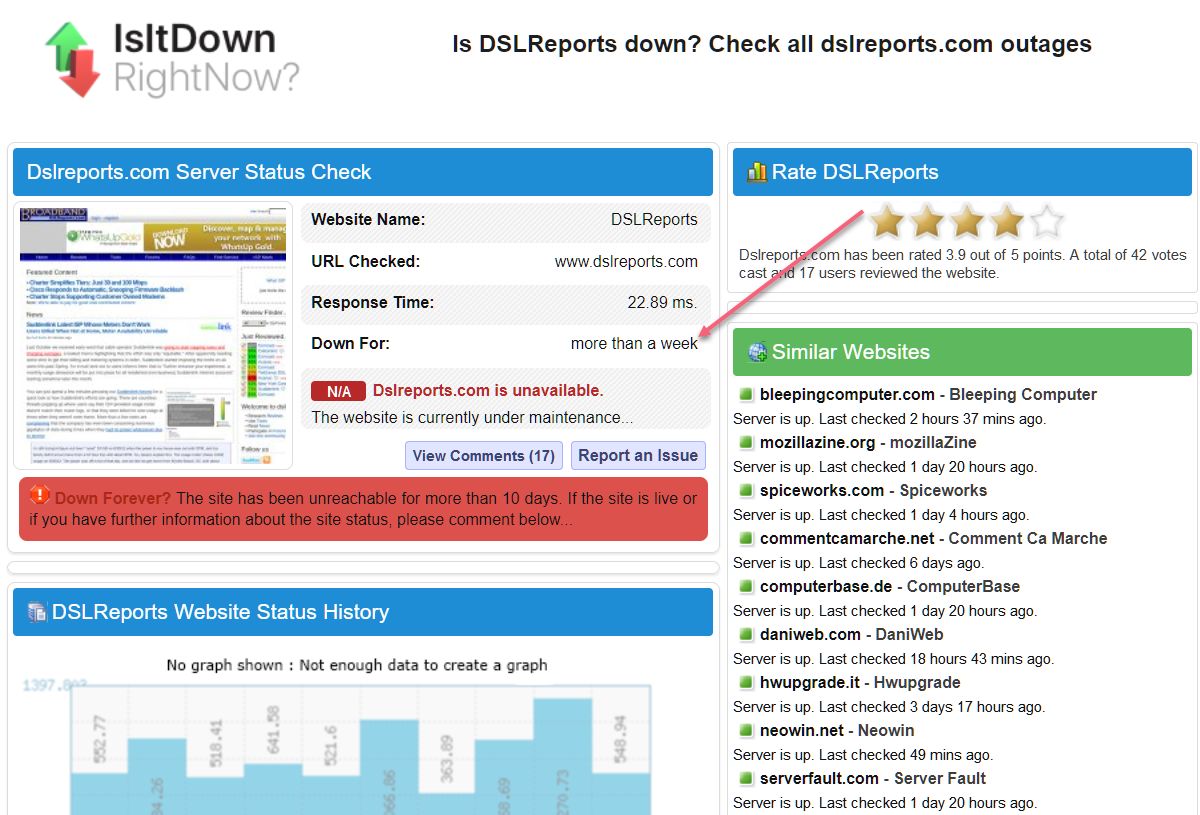
Task: Click 'Last checked 49 mins ago' status text
Action: coord(906,754)
